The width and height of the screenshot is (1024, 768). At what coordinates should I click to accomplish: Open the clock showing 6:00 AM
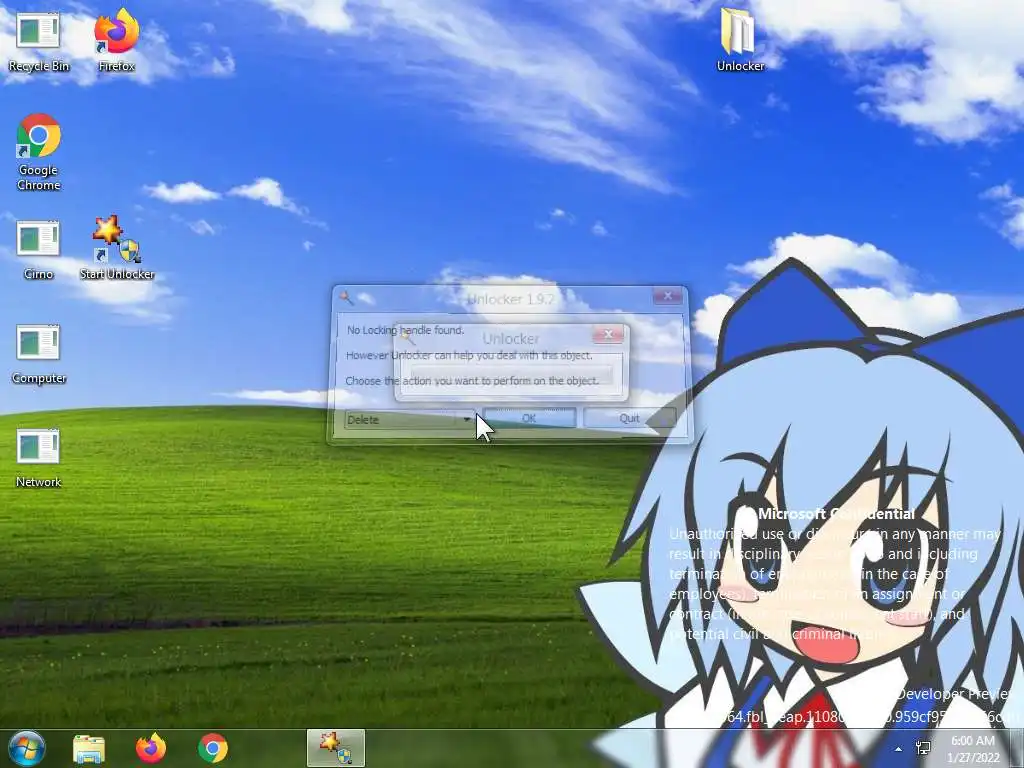(973, 748)
